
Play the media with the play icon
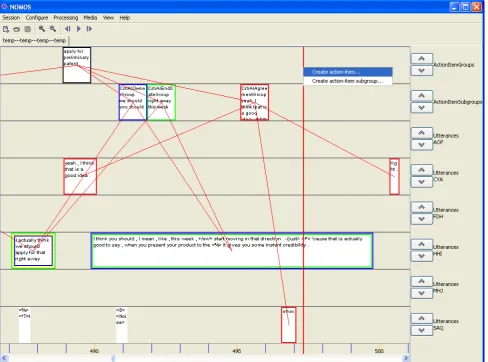[x=79, y=29]
